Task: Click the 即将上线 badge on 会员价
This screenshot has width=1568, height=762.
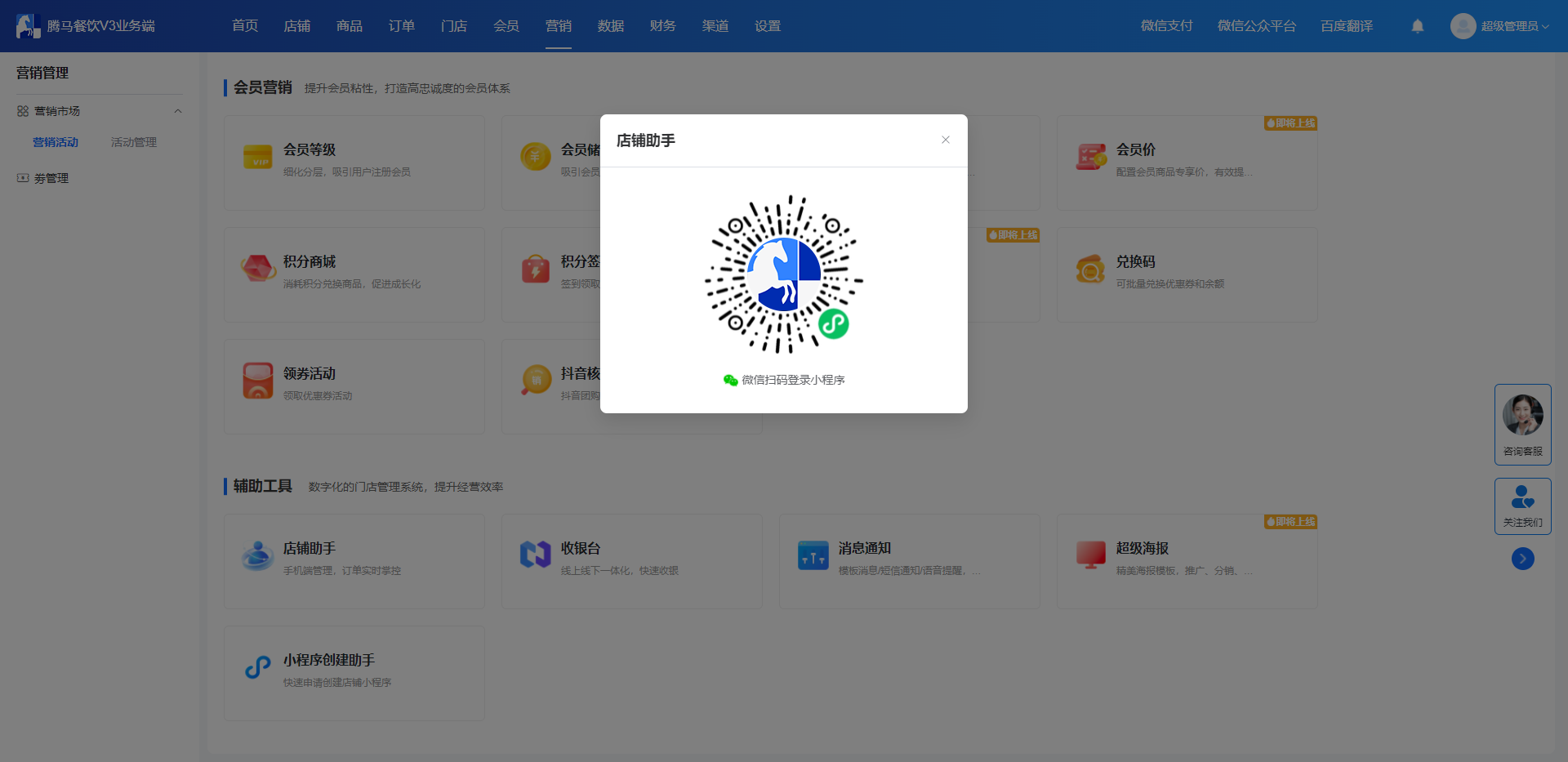Action: click(x=1291, y=123)
